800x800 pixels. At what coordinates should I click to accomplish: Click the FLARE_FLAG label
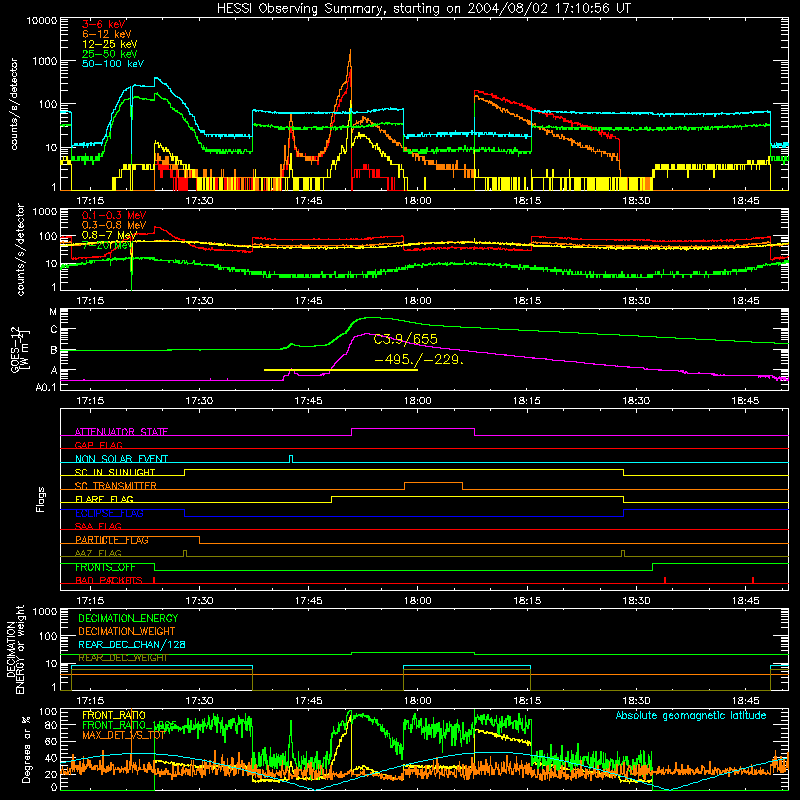coord(104,499)
